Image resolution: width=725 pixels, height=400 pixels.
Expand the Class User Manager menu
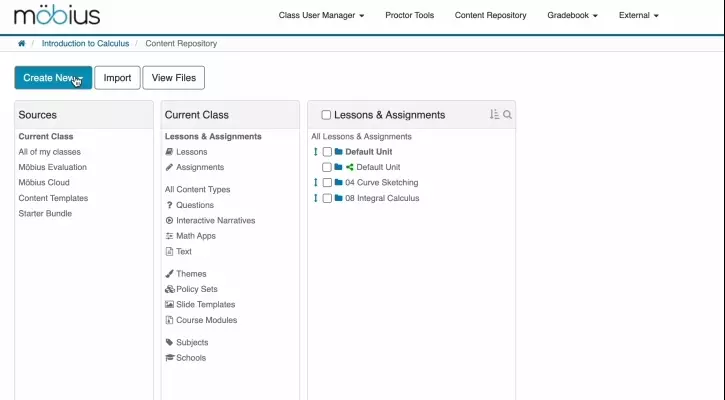click(321, 16)
